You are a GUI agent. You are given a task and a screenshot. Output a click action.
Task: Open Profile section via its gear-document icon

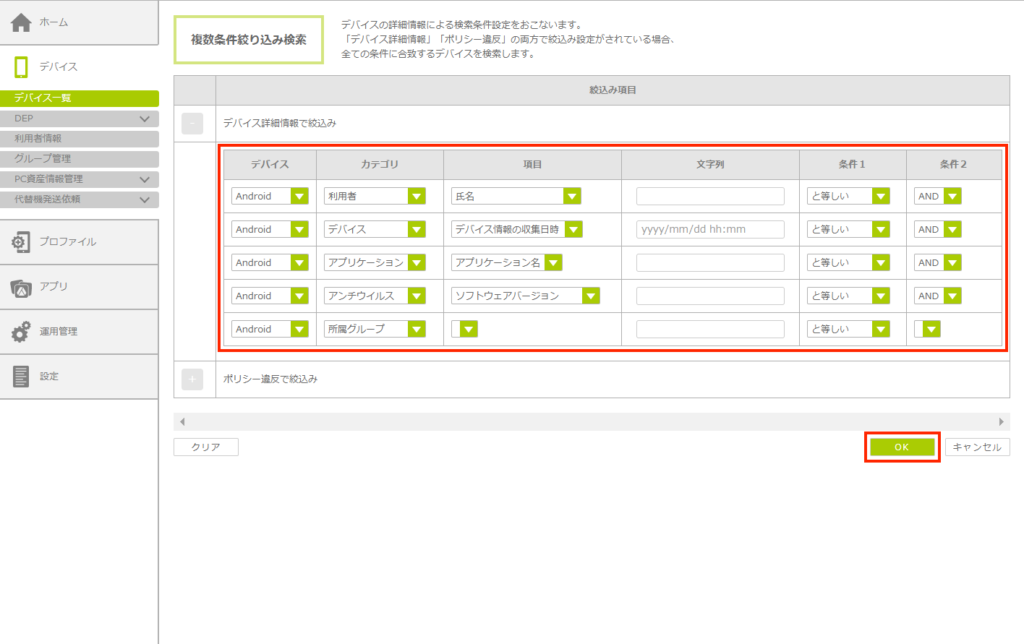tap(21, 242)
